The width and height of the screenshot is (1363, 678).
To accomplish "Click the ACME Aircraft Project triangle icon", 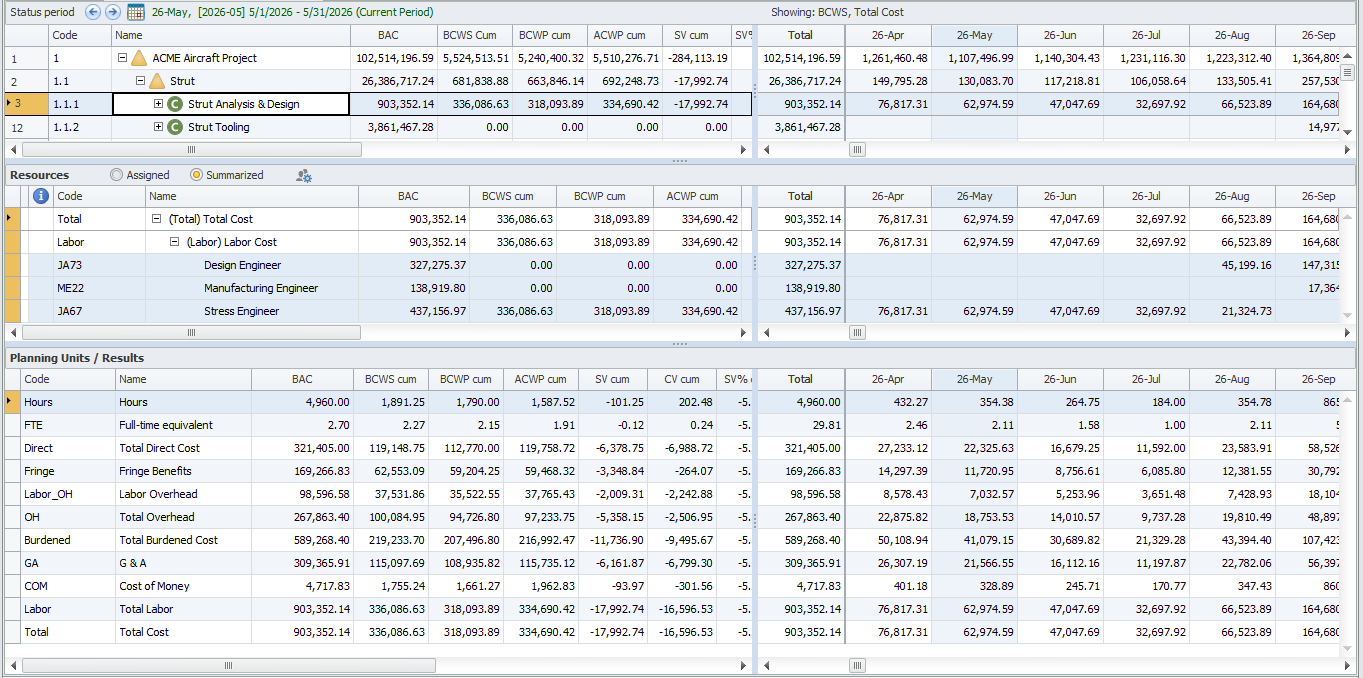I will click(x=139, y=58).
